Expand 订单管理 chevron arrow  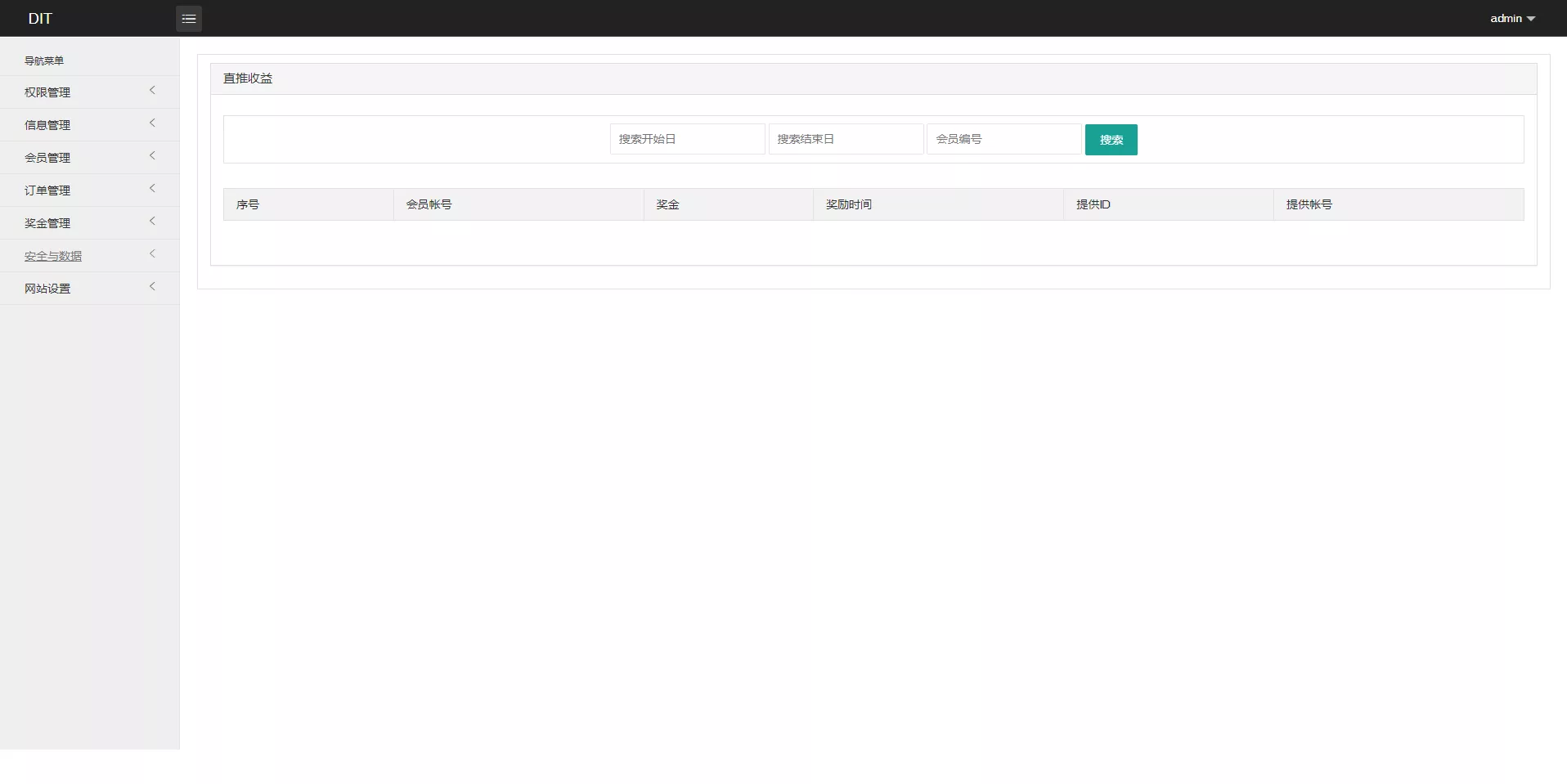(x=152, y=189)
